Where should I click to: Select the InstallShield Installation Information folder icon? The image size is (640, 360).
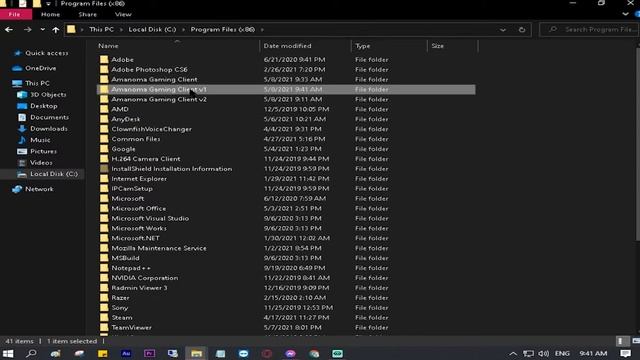click(104, 169)
